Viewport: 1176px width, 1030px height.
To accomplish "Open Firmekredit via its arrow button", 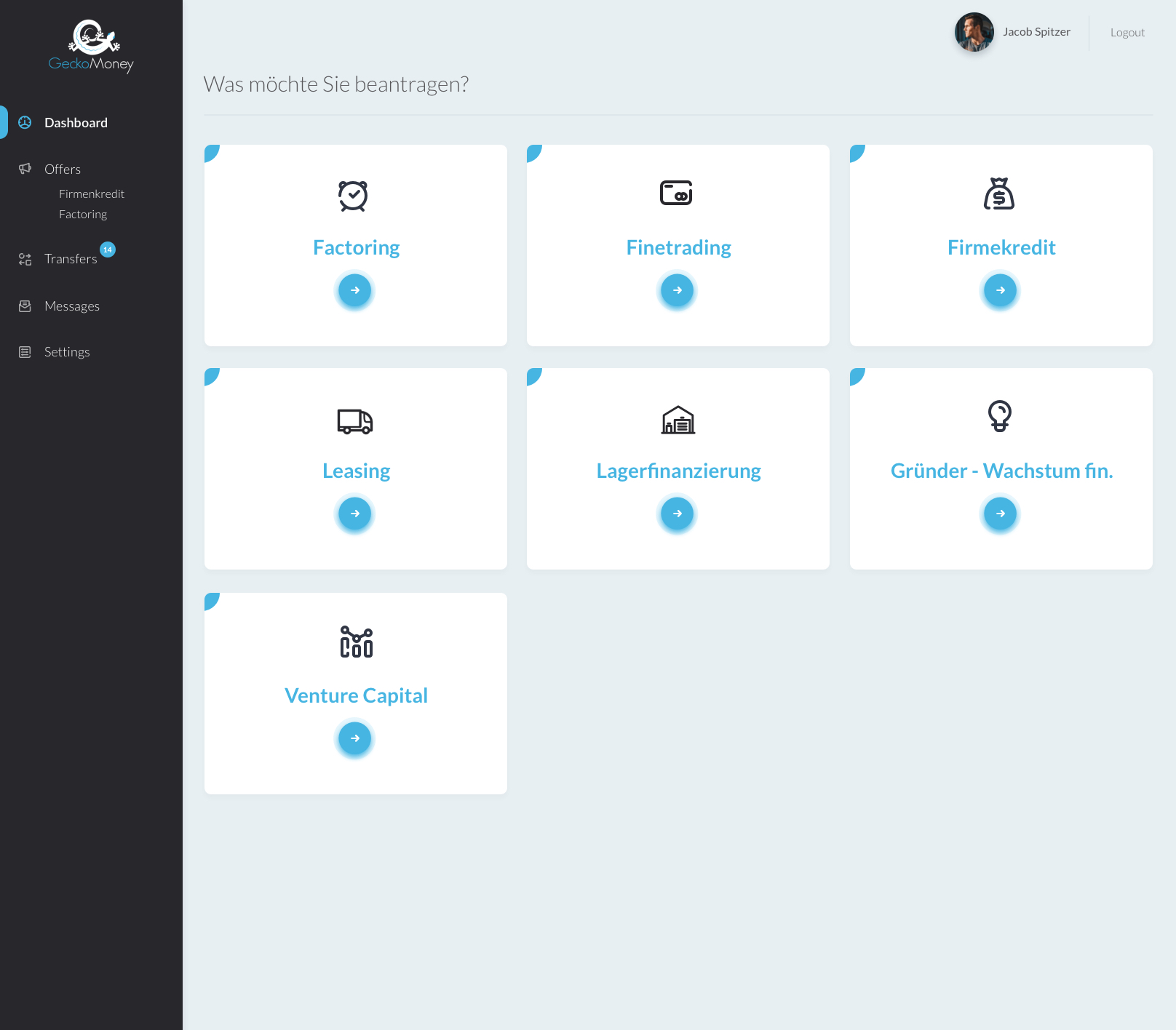I will [1001, 290].
